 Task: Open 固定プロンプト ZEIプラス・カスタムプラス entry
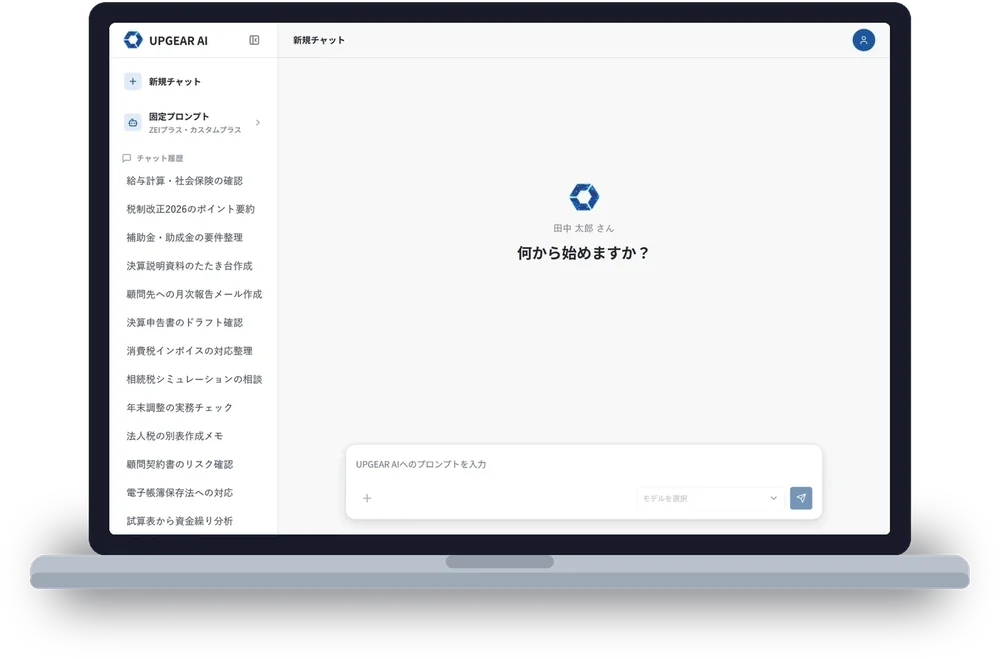click(x=193, y=122)
